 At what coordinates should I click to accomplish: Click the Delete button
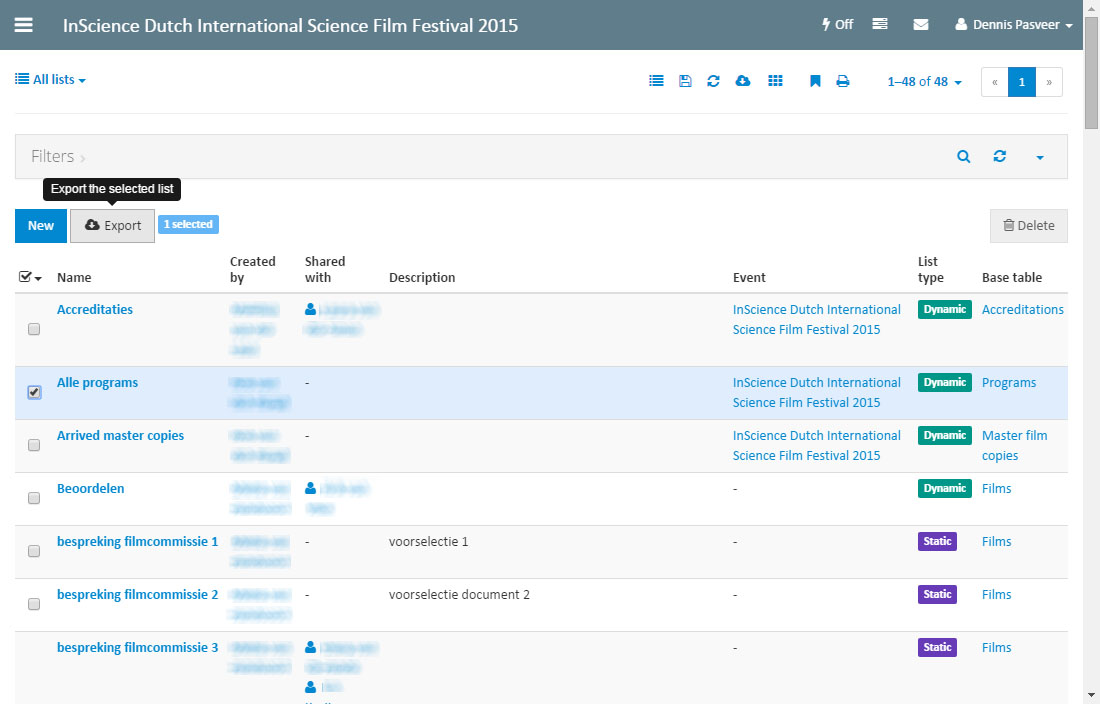[1028, 226]
